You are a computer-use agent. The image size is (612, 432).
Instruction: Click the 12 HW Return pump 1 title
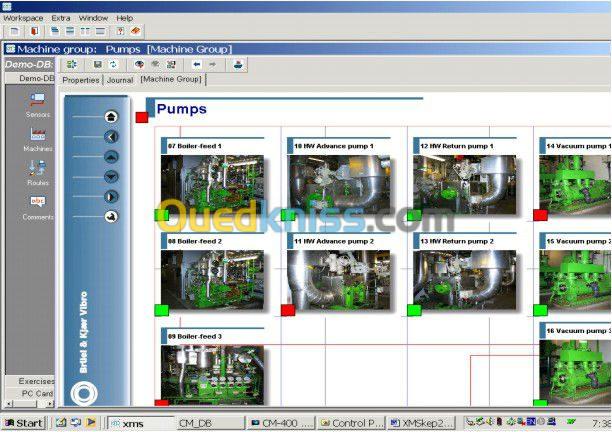tap(457, 146)
